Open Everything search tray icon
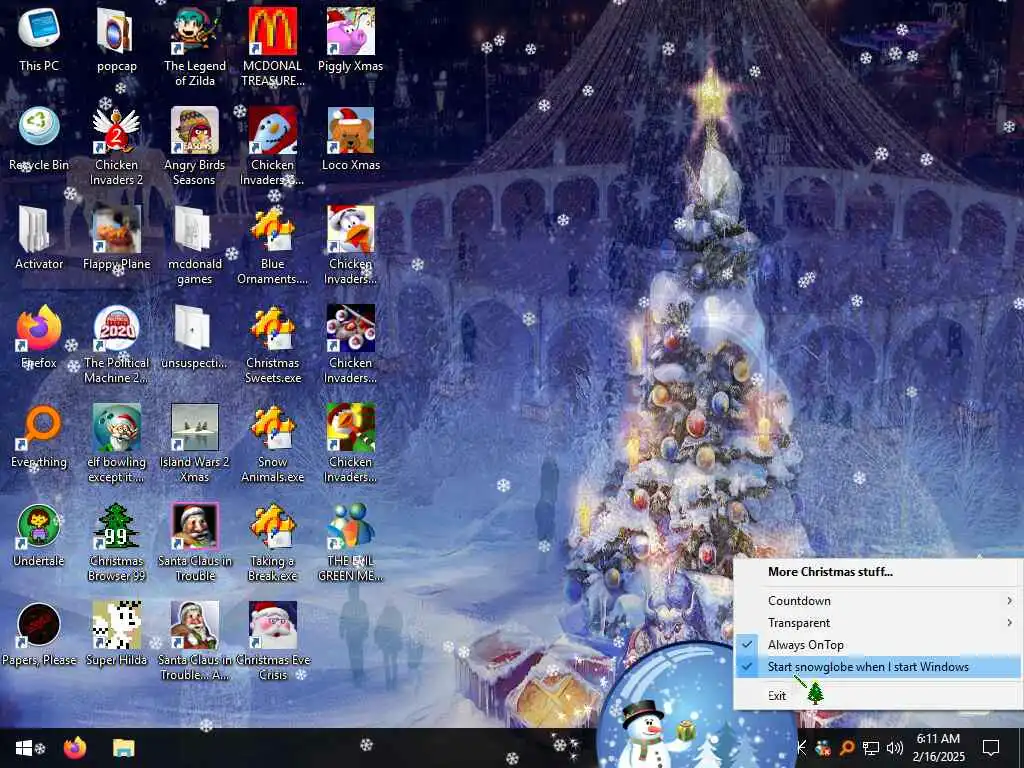This screenshot has height=768, width=1024. point(847,748)
